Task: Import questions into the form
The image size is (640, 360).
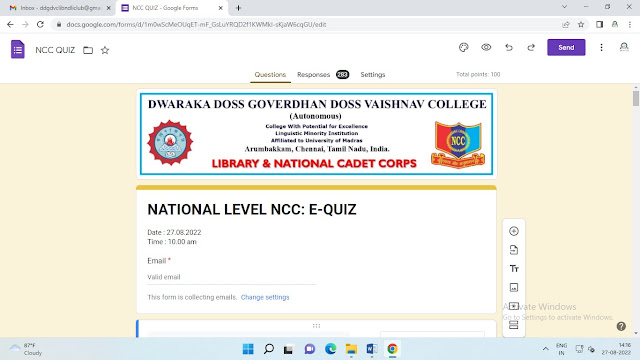Action: [x=514, y=250]
